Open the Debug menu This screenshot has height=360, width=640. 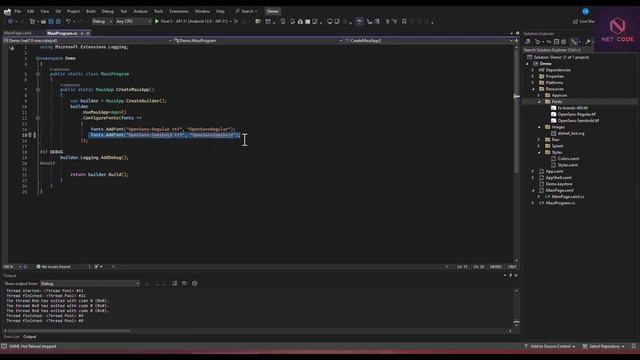pyautogui.click(x=108, y=11)
